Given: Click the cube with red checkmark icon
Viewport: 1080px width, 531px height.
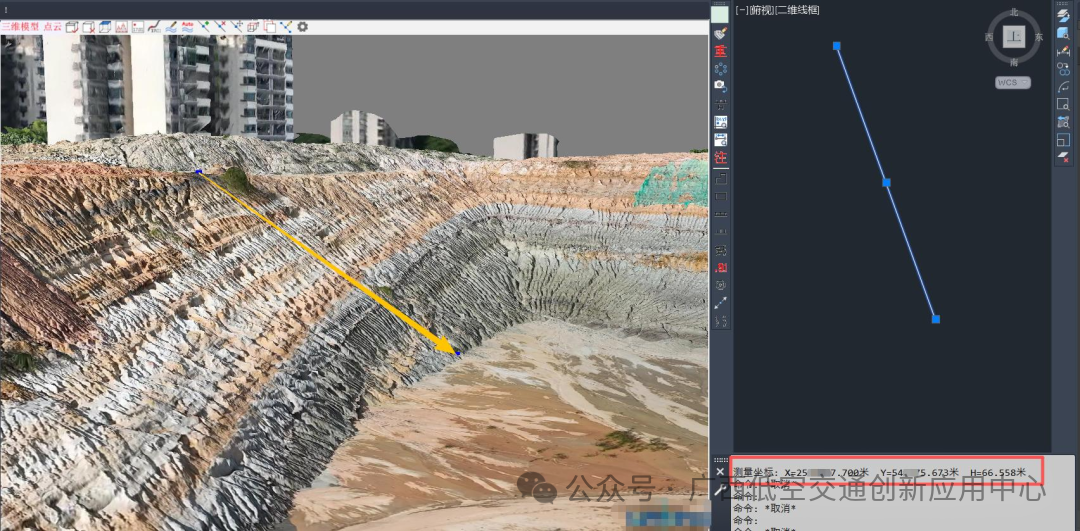Looking at the screenshot, I should tap(72, 27).
